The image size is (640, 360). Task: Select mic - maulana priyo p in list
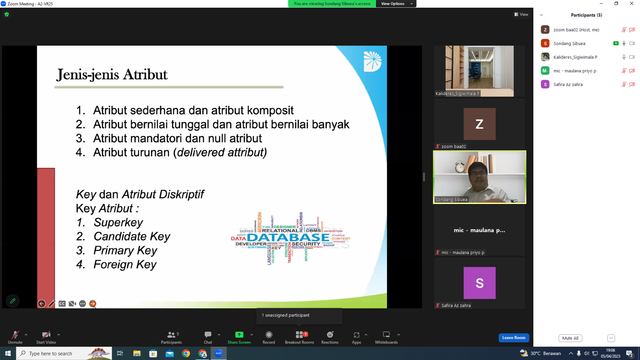[x=587, y=71]
